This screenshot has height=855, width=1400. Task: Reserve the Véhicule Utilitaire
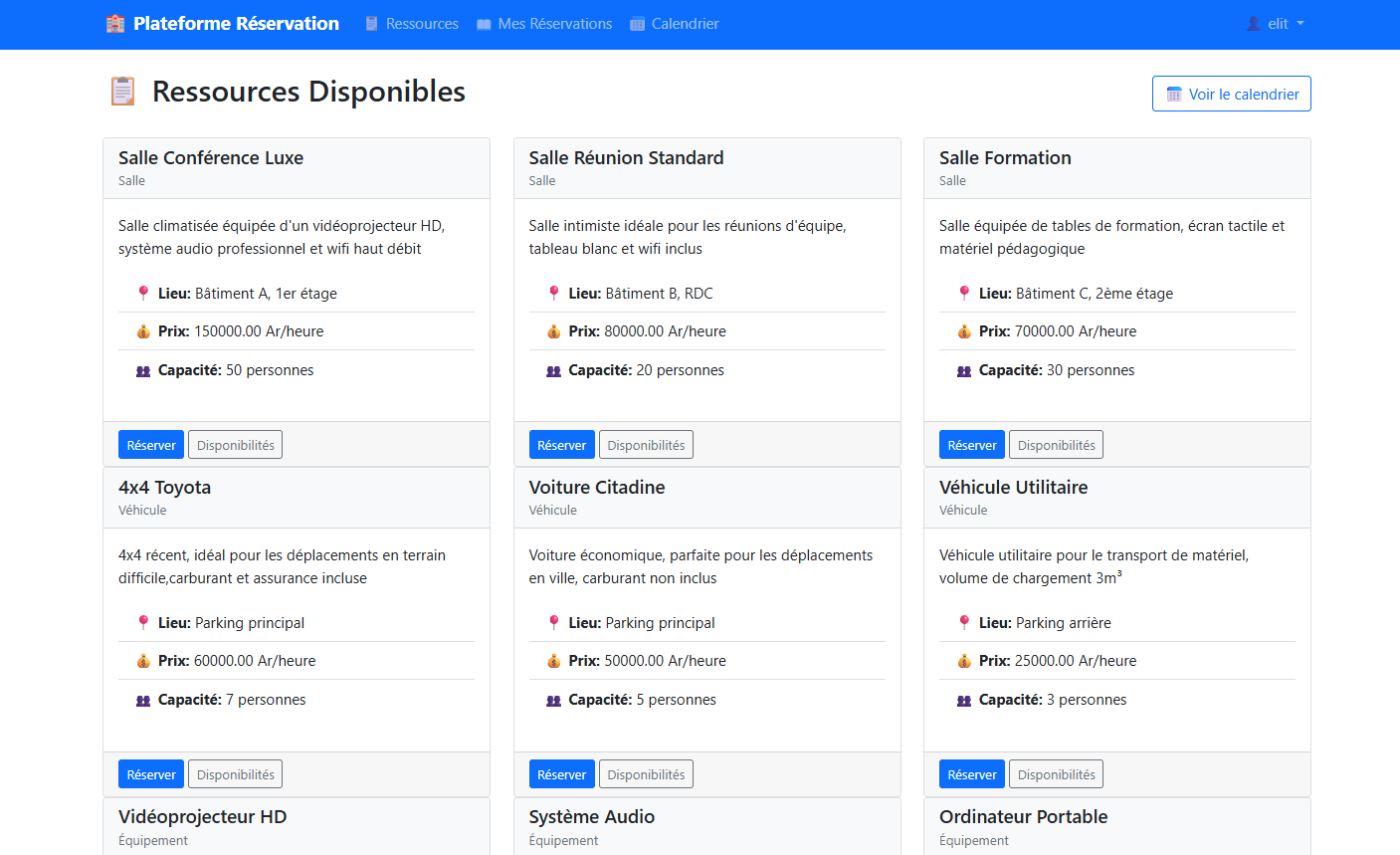[971, 774]
